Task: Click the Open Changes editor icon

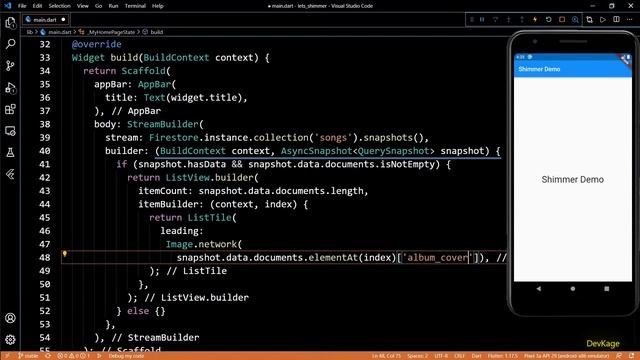Action: tap(589, 20)
